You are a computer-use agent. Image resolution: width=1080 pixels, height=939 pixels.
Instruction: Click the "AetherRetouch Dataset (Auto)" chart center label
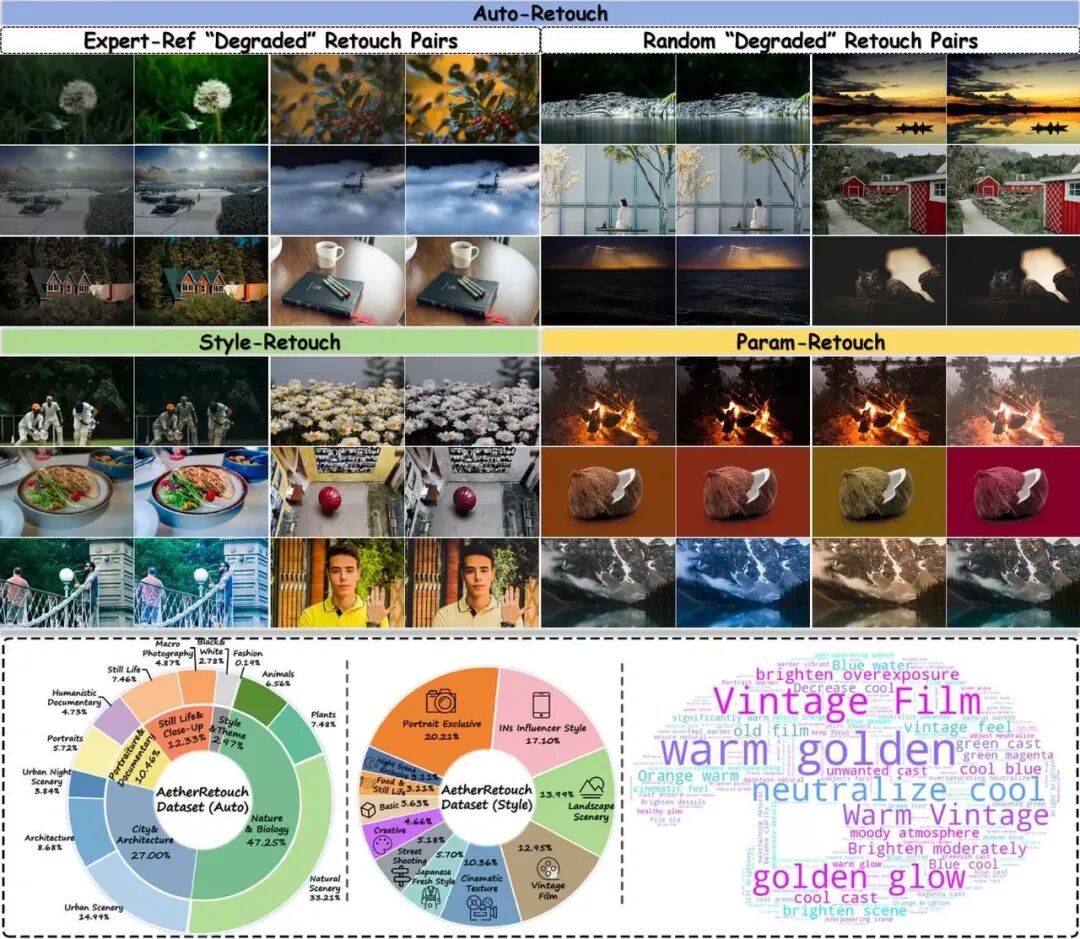click(x=202, y=799)
